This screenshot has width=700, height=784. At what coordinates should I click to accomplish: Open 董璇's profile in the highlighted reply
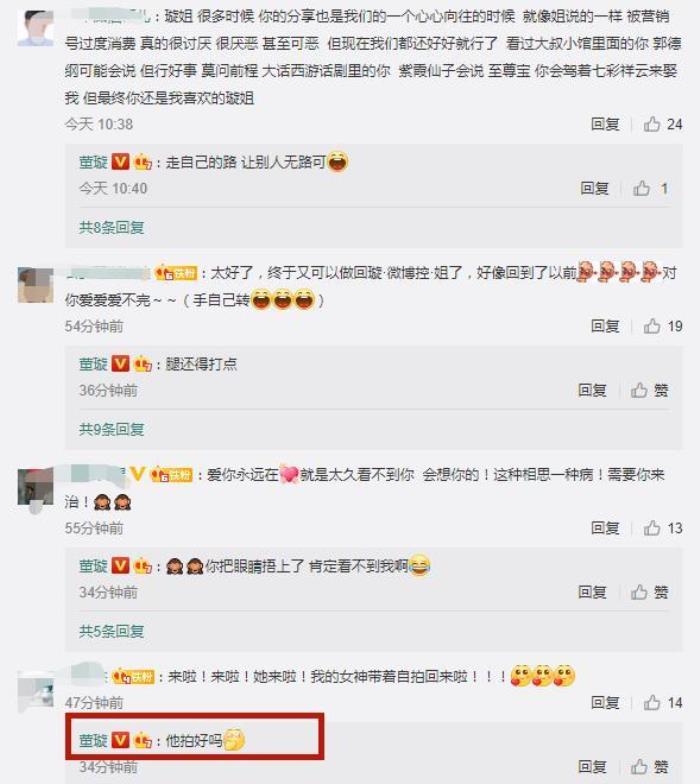(94, 740)
